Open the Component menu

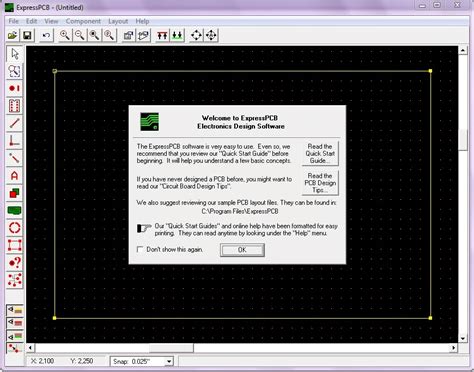pyautogui.click(x=83, y=21)
